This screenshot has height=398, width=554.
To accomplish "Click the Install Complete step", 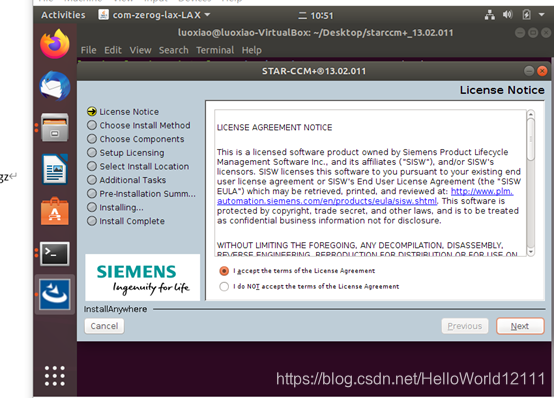I will pyautogui.click(x=126, y=221).
